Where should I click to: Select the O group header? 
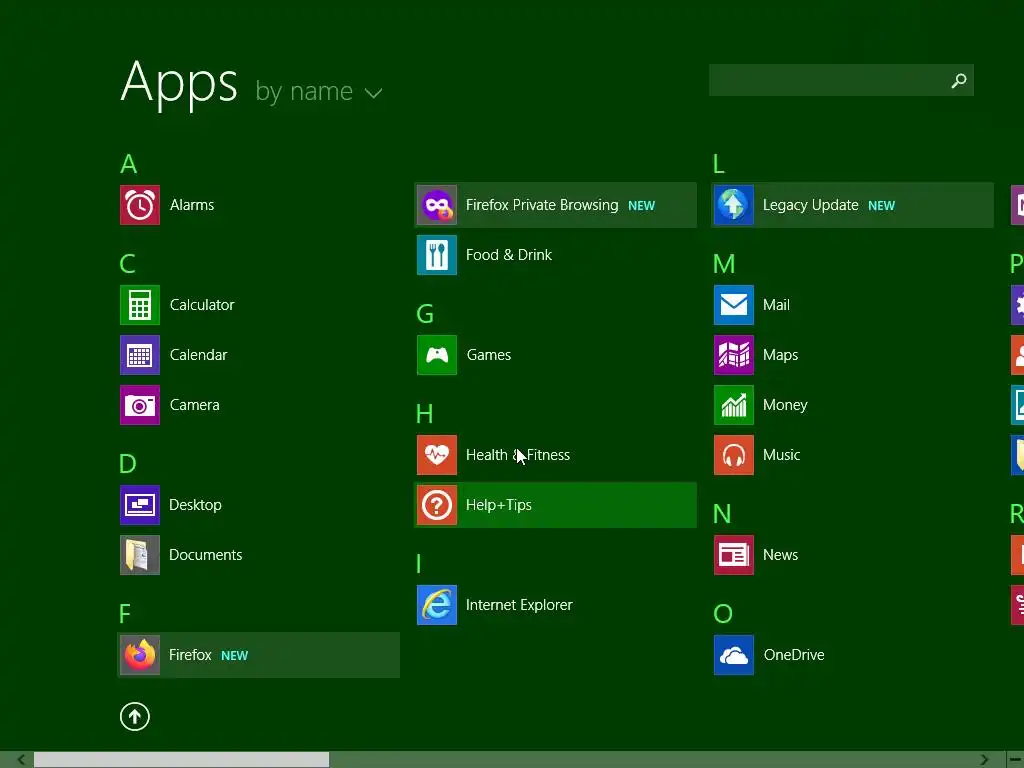pos(723,614)
